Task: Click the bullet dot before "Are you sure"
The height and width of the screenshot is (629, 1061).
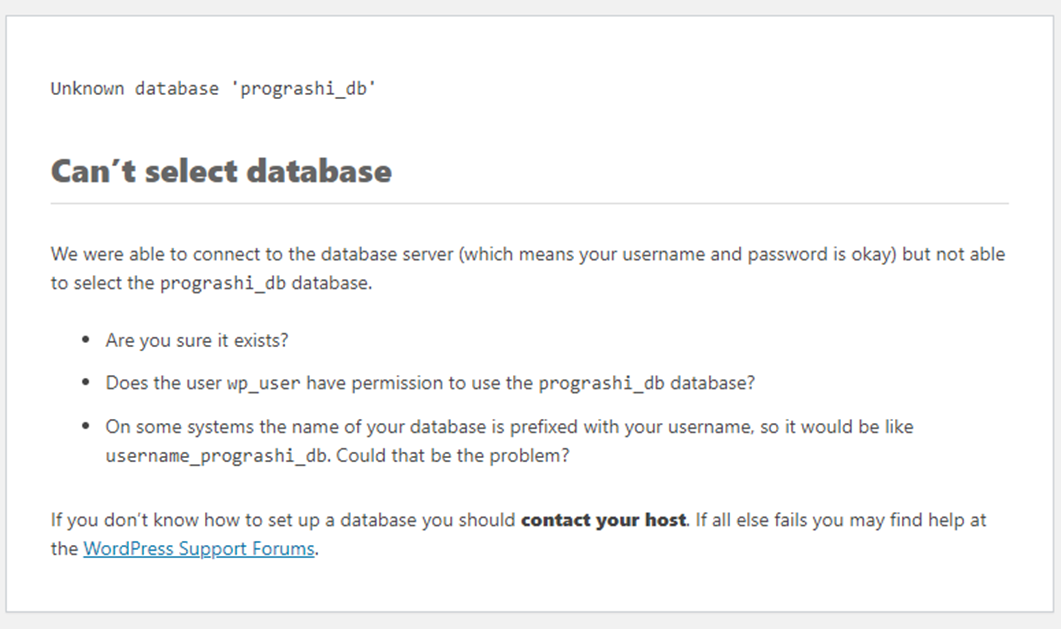Action: click(x=87, y=341)
